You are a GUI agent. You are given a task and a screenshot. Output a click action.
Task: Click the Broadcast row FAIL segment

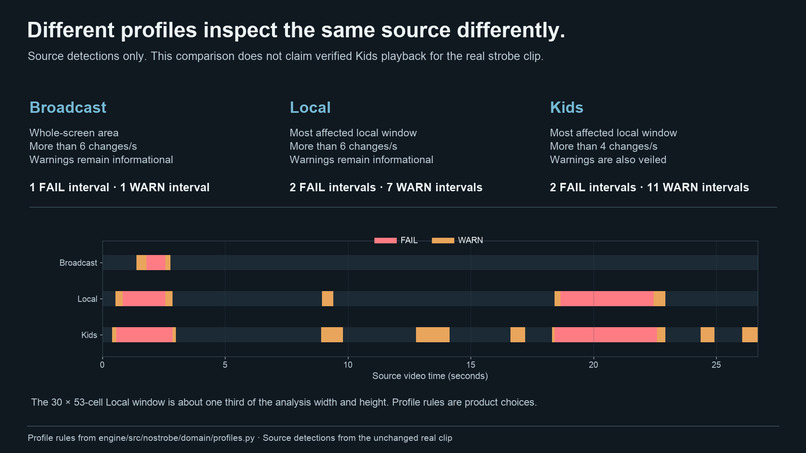(156, 263)
